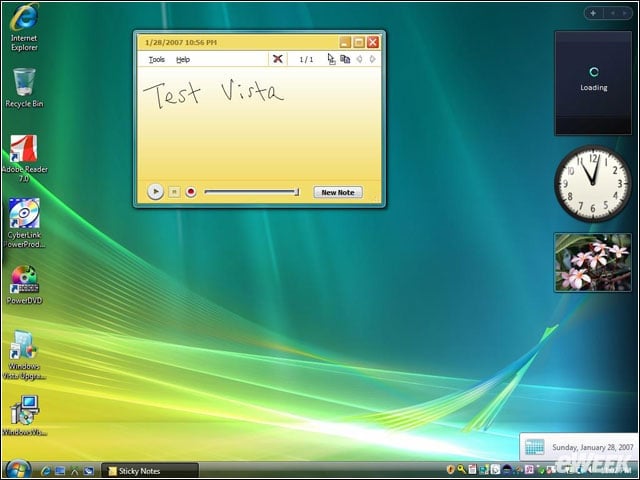The image size is (640, 480).
Task: Open the Help menu in Sticky Notes
Action: coord(183,60)
